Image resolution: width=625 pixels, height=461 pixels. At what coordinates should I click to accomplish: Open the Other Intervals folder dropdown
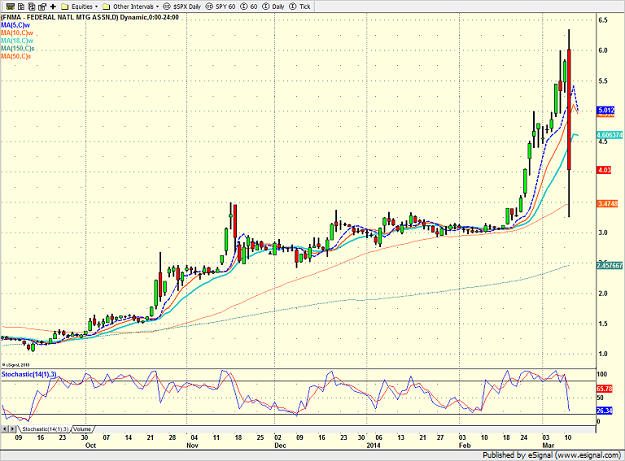[131, 7]
